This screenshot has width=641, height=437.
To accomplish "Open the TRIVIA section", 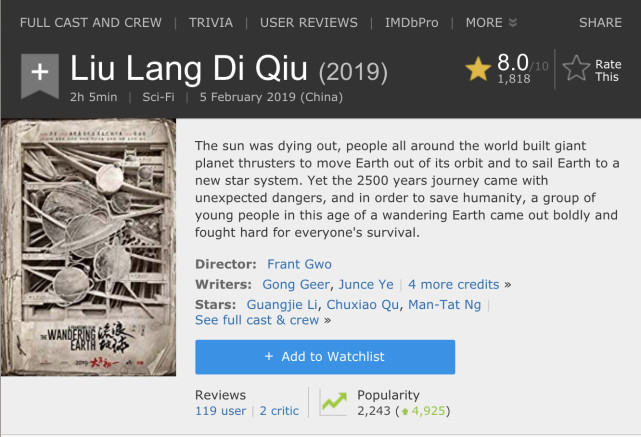I will pyautogui.click(x=211, y=22).
